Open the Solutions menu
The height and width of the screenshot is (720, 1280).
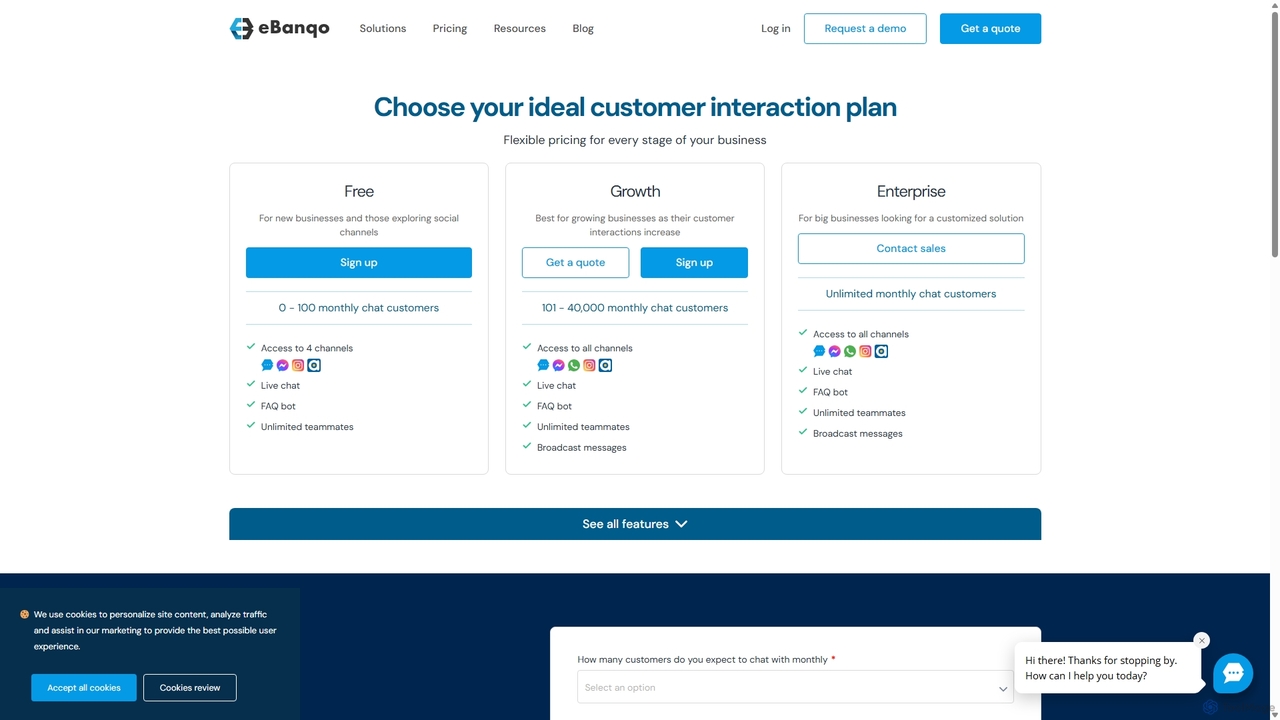(383, 28)
